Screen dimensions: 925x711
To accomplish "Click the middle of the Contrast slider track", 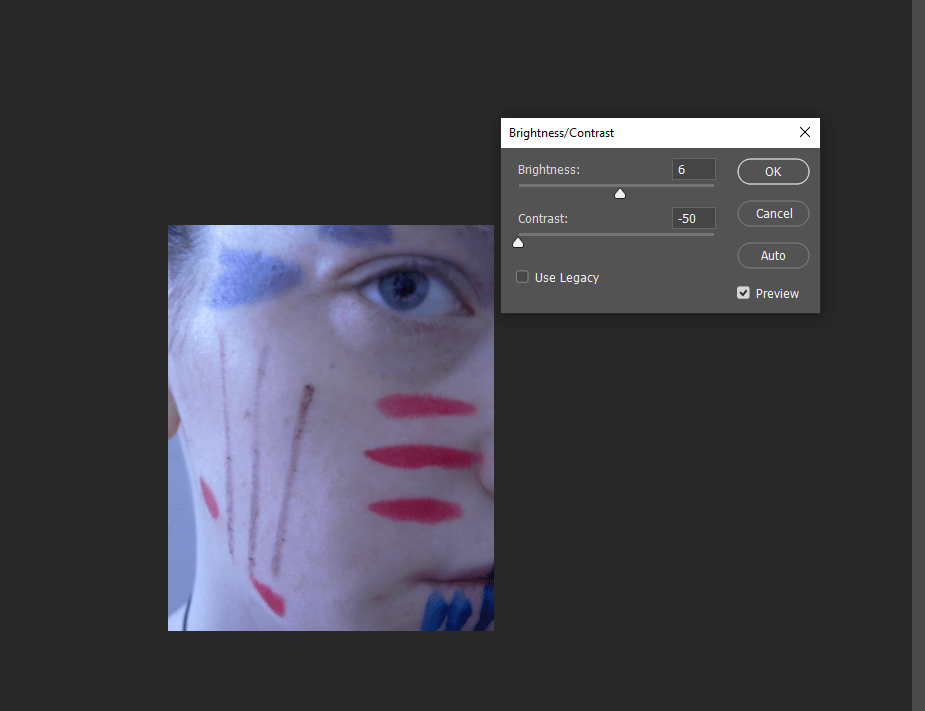I will coord(616,234).
